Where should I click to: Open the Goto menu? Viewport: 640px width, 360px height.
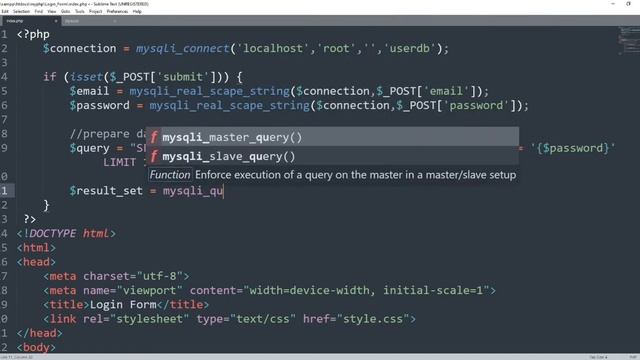point(65,11)
